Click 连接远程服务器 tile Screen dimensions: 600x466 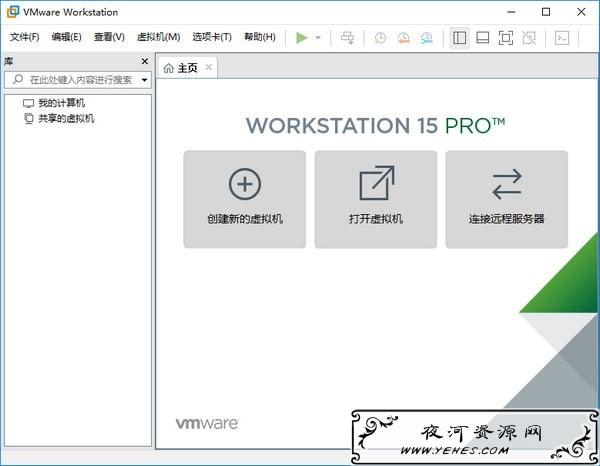507,199
